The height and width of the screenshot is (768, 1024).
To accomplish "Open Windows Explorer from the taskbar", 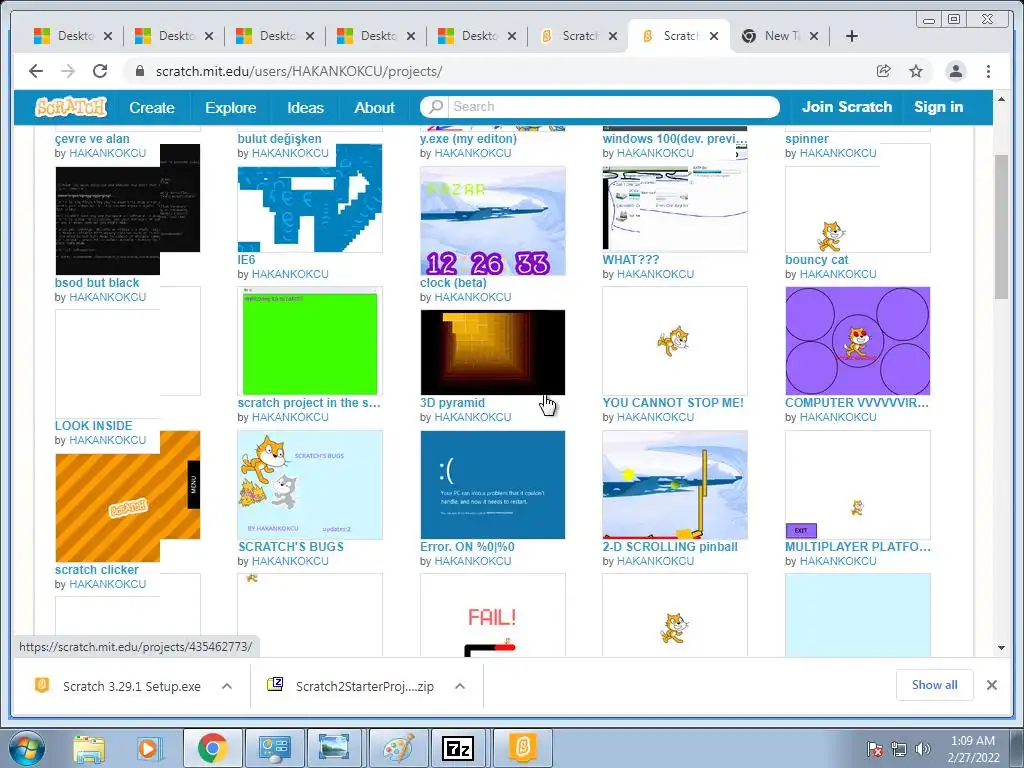I will click(x=89, y=748).
